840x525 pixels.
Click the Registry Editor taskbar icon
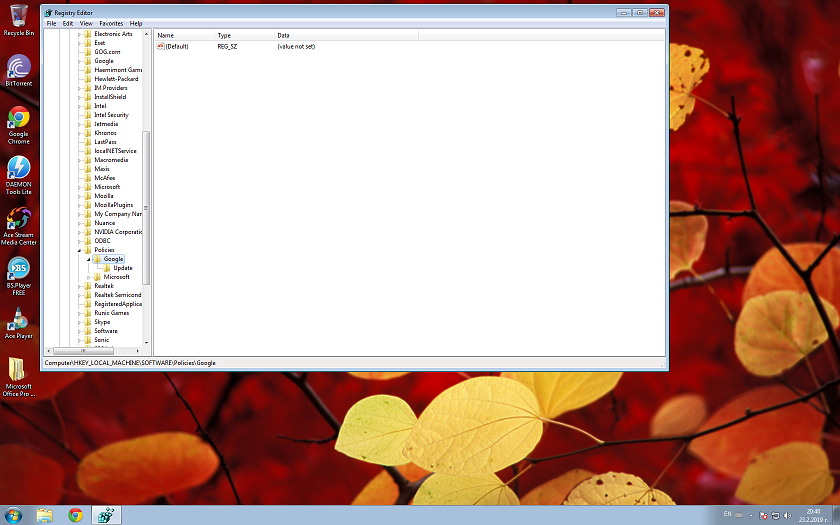(106, 515)
